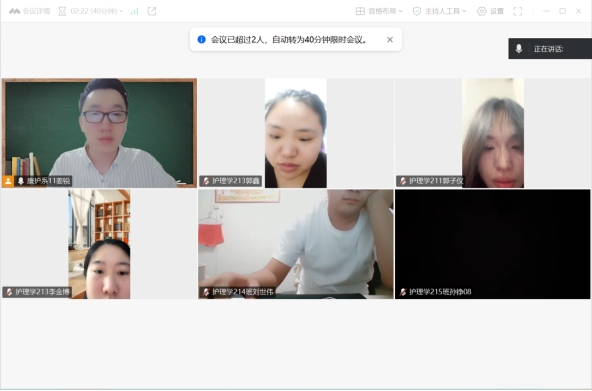Click the 主持人工具 shield icon

point(417,11)
